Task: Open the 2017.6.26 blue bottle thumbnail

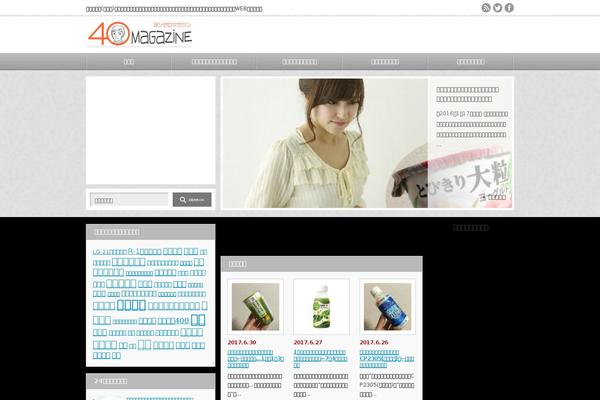Action: 387,307
